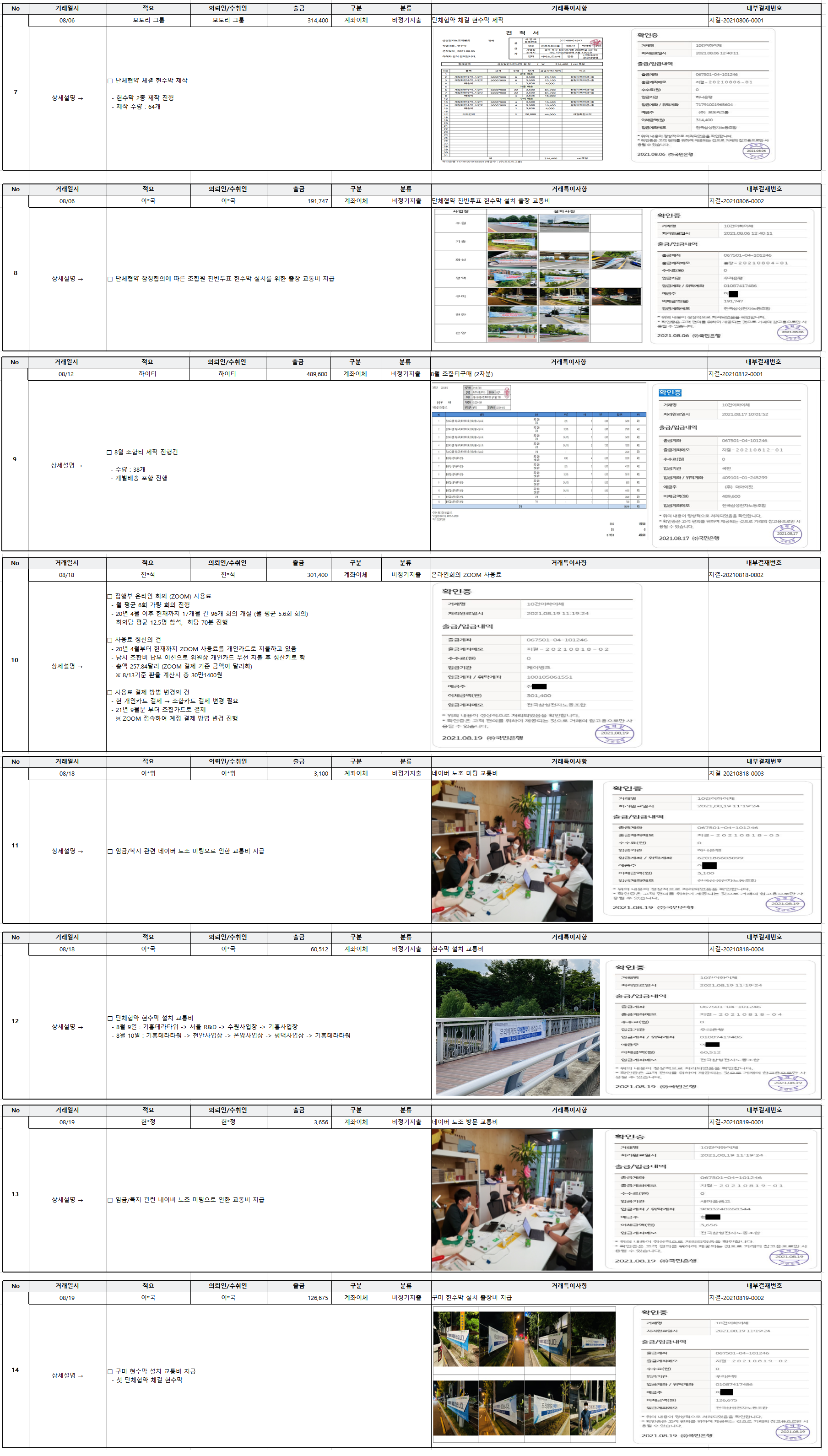Click the left chevron on row 13 meeting photo
Image resolution: width=828 pixels, height=1456 pixels.
[x=438, y=1201]
